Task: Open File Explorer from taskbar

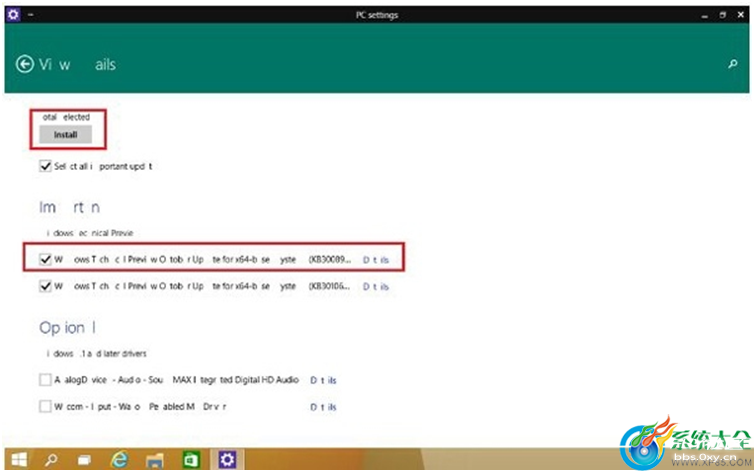Action: (155, 461)
